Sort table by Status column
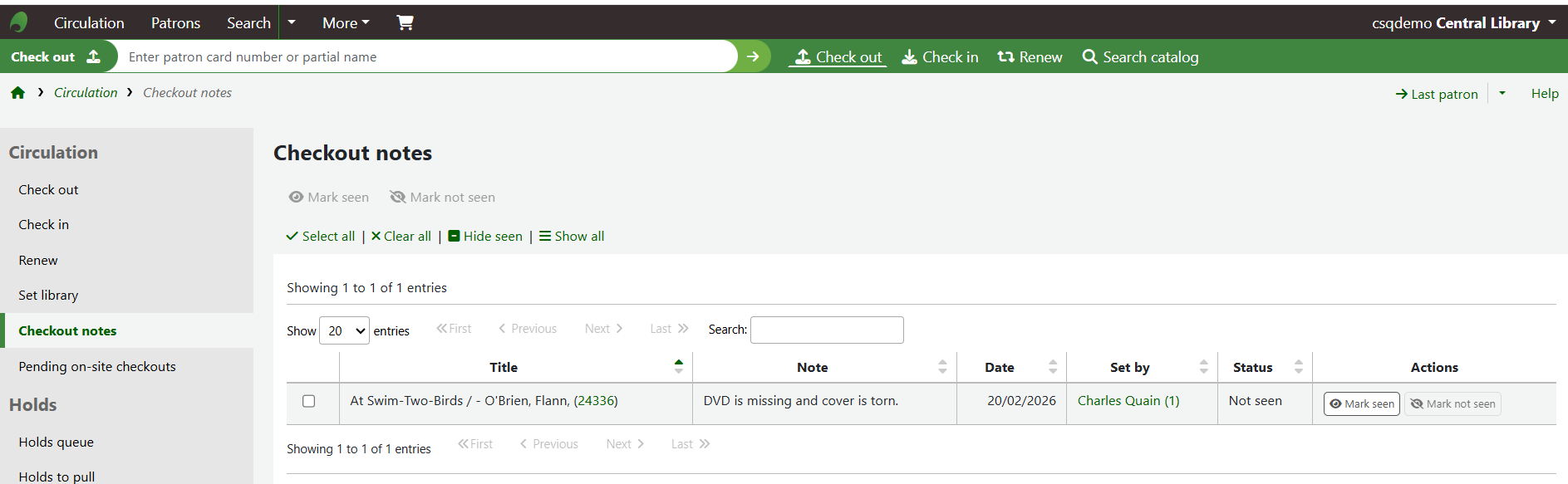Screen dimensions: 1568x484 point(1265,367)
